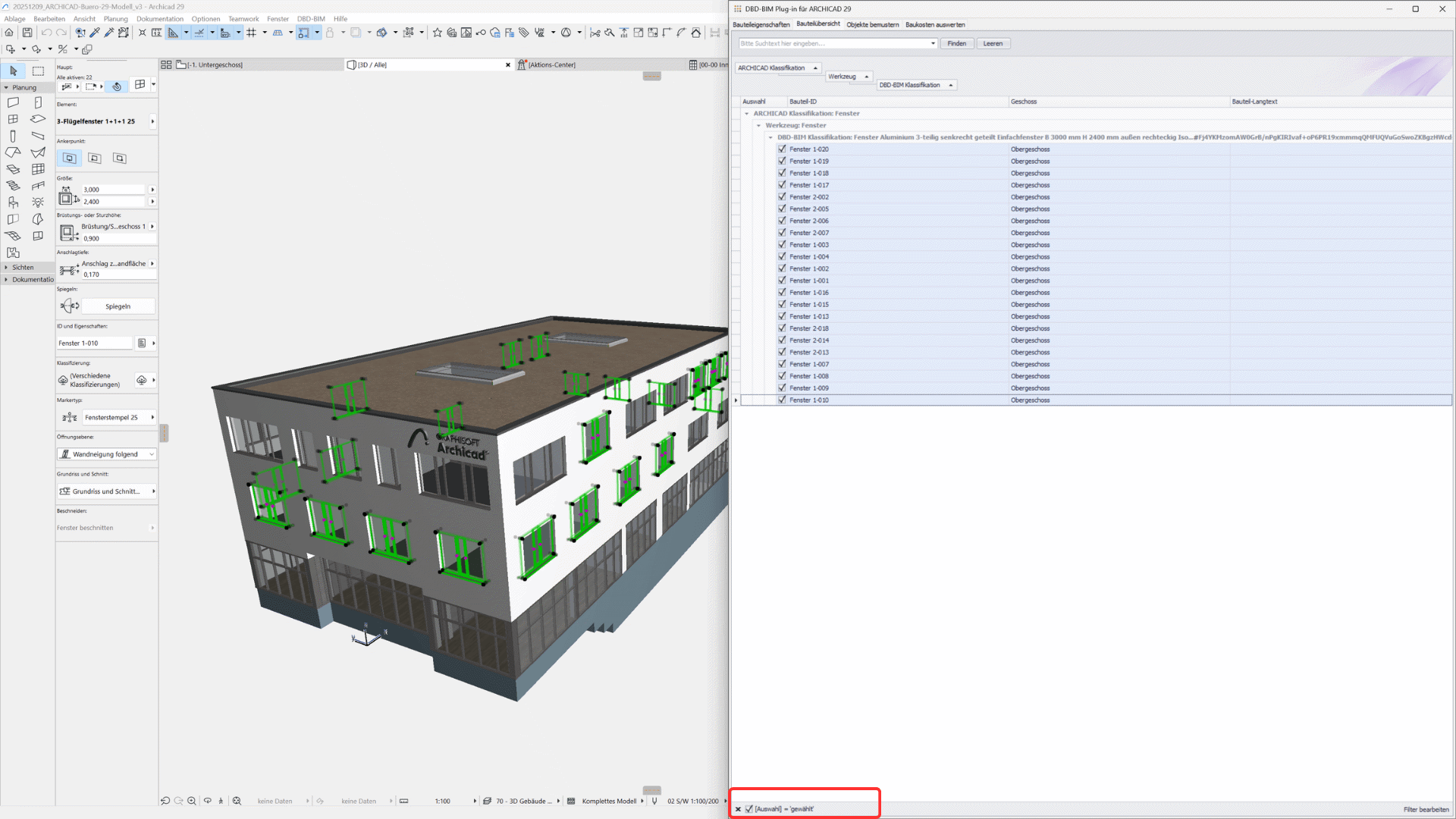Open the Dokumentation menu

point(160,19)
